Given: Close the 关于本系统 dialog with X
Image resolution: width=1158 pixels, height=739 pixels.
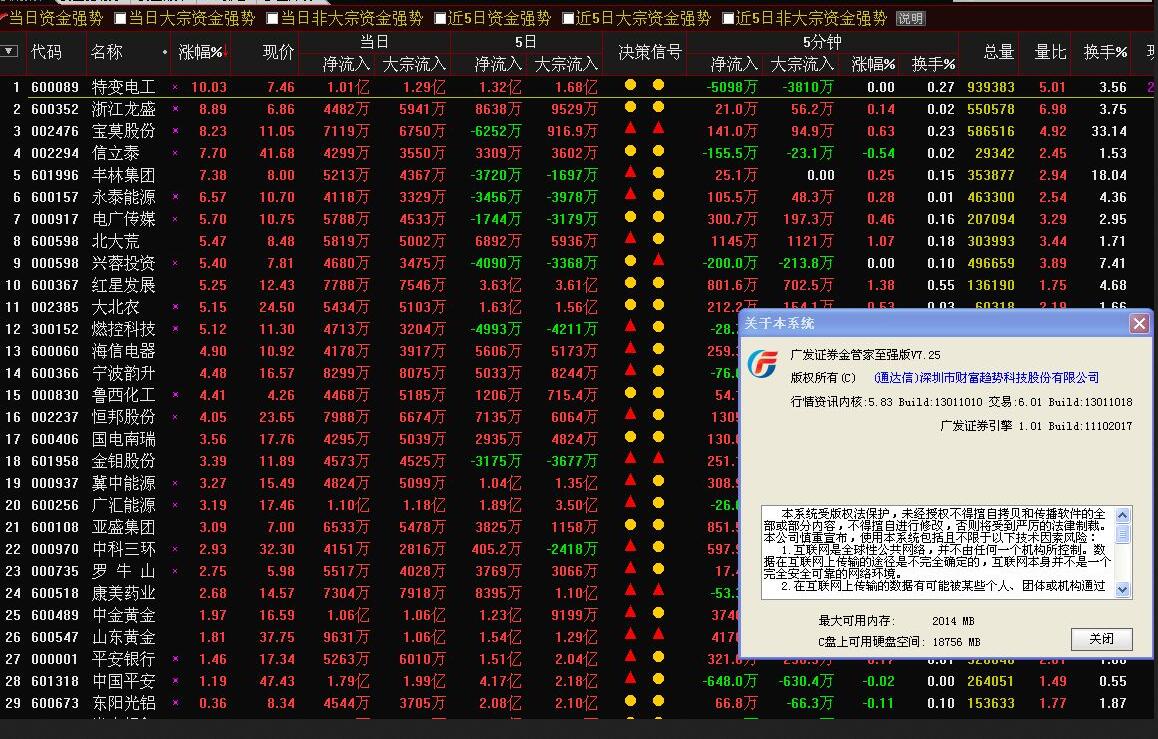Looking at the screenshot, I should point(1140,323).
